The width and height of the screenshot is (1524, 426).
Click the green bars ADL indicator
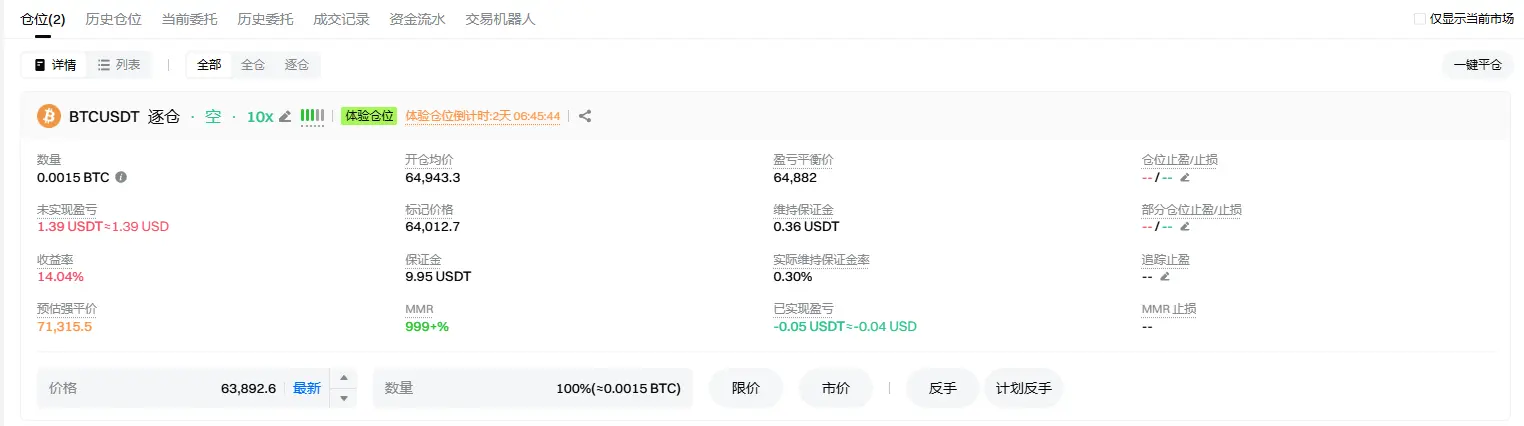click(312, 116)
